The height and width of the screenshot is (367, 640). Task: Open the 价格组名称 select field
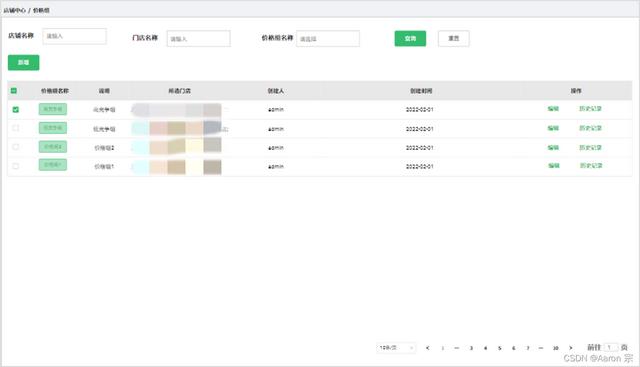click(328, 39)
